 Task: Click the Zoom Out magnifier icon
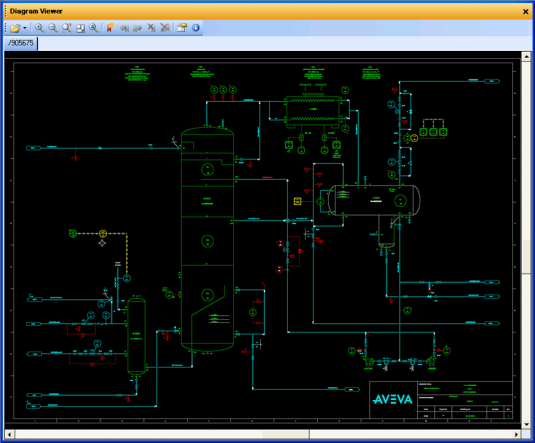pyautogui.click(x=53, y=28)
